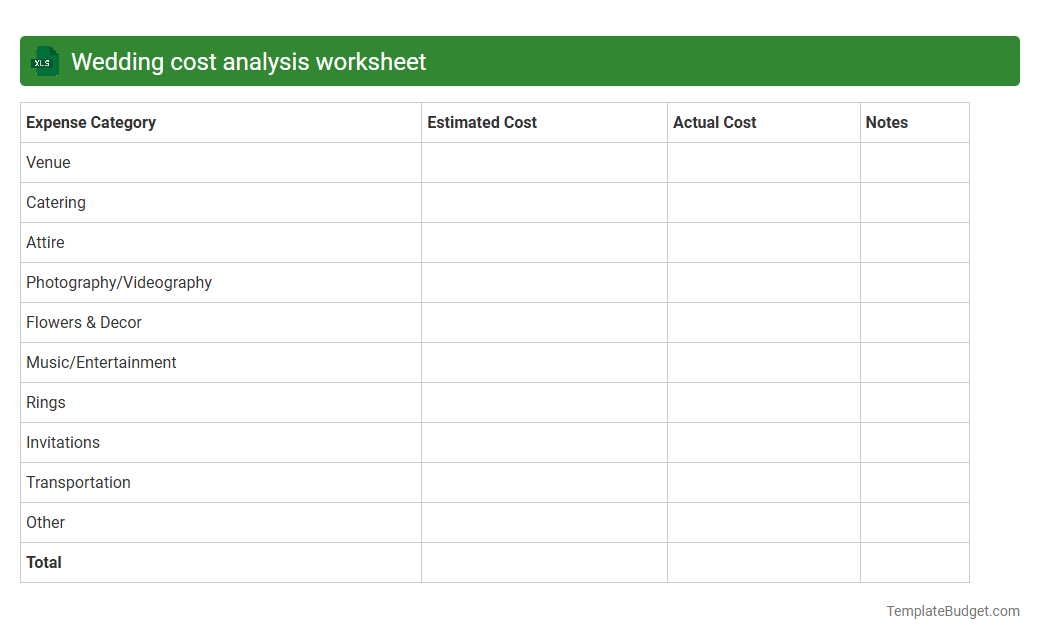Viewport: 1040px width, 640px height.
Task: Select the Actual Cost header cell
Action: pos(715,122)
